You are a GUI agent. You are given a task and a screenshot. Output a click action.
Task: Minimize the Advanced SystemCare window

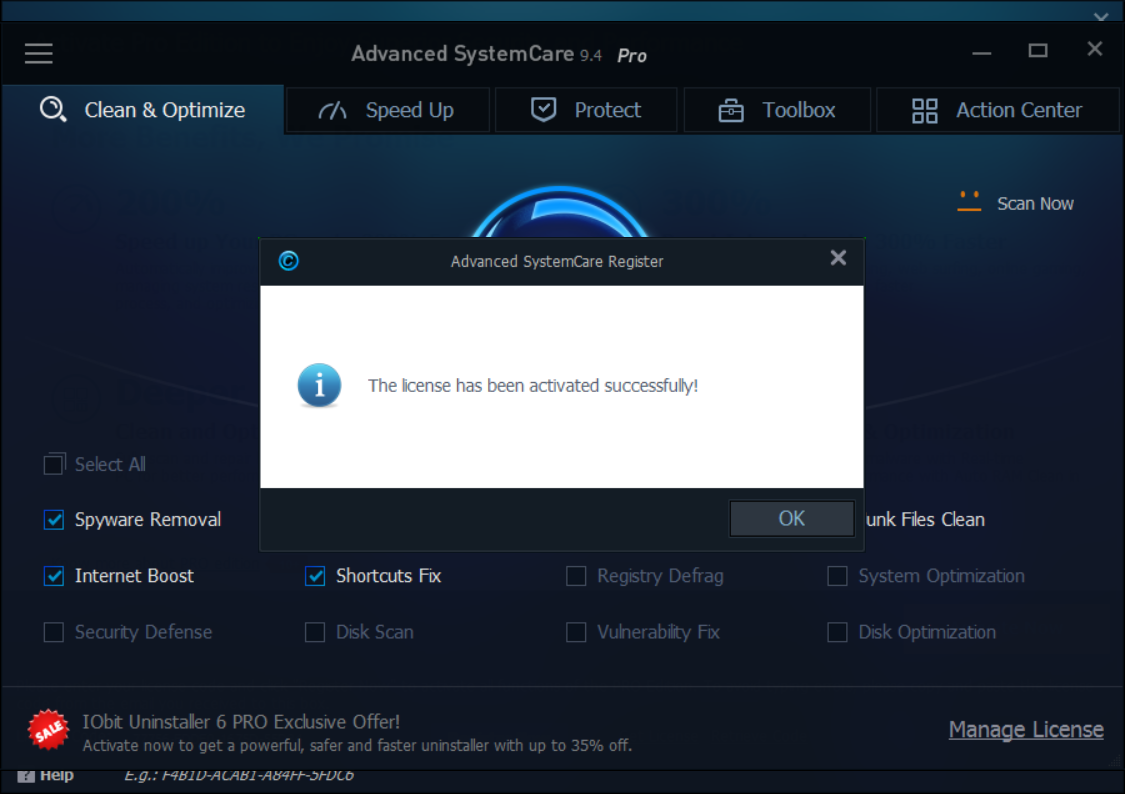point(982,53)
